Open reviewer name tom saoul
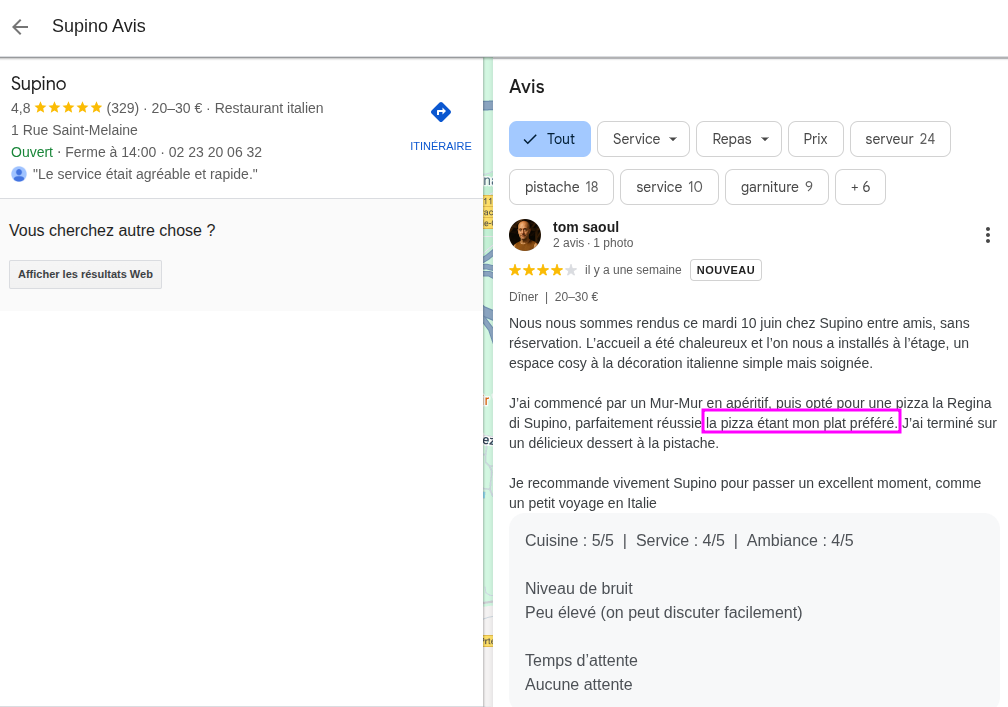Viewport: 1008px width, 707px height. 586,227
